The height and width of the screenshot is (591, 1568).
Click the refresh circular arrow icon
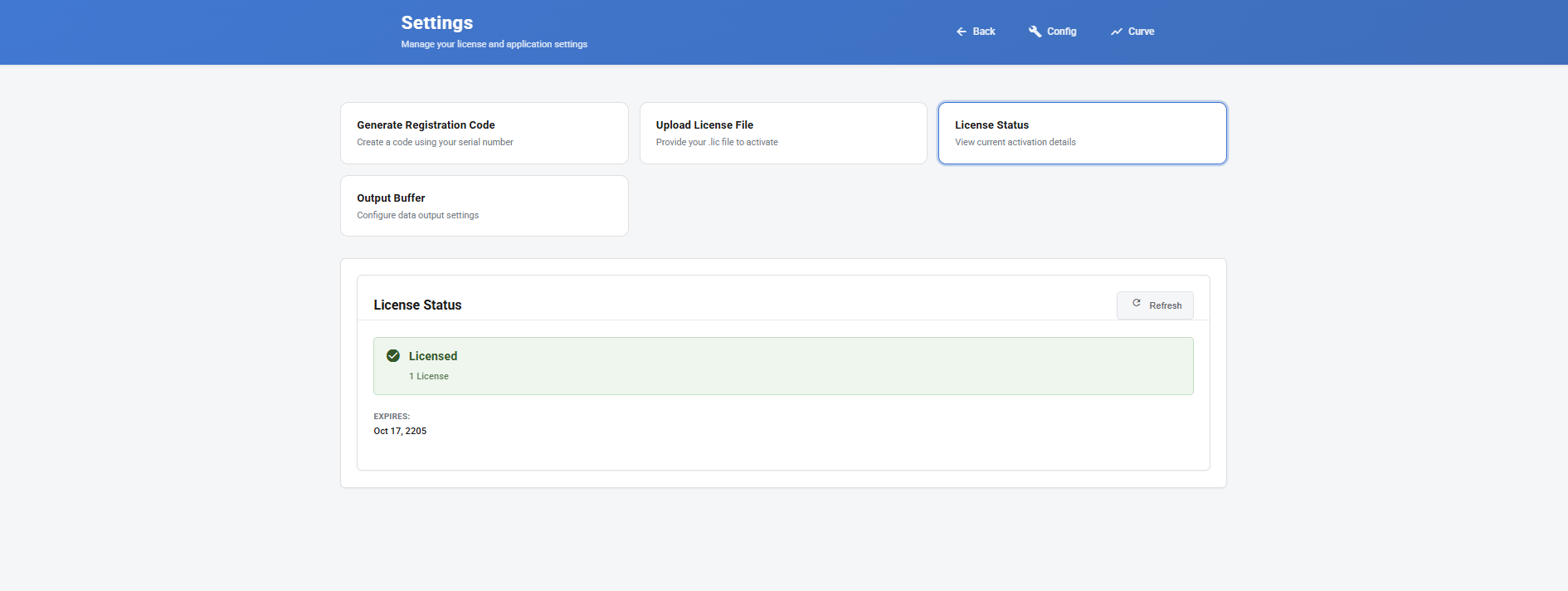point(1137,304)
